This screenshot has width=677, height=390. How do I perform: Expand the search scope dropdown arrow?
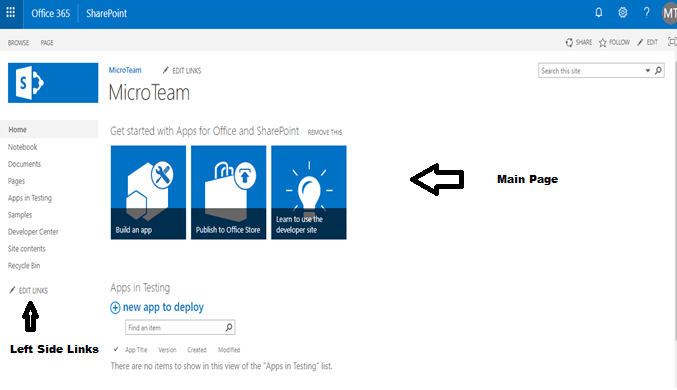point(648,70)
